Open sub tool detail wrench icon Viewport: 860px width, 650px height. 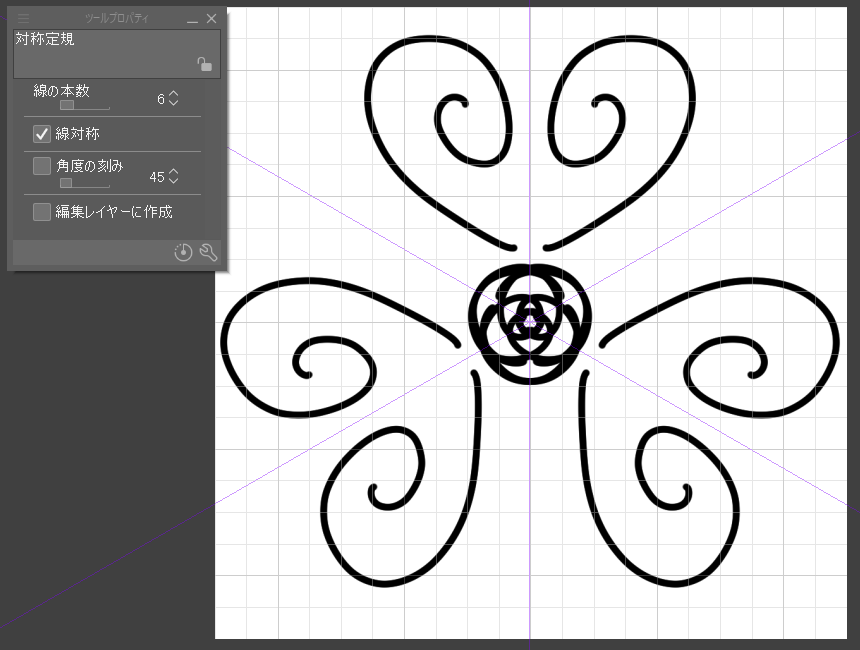pos(208,253)
